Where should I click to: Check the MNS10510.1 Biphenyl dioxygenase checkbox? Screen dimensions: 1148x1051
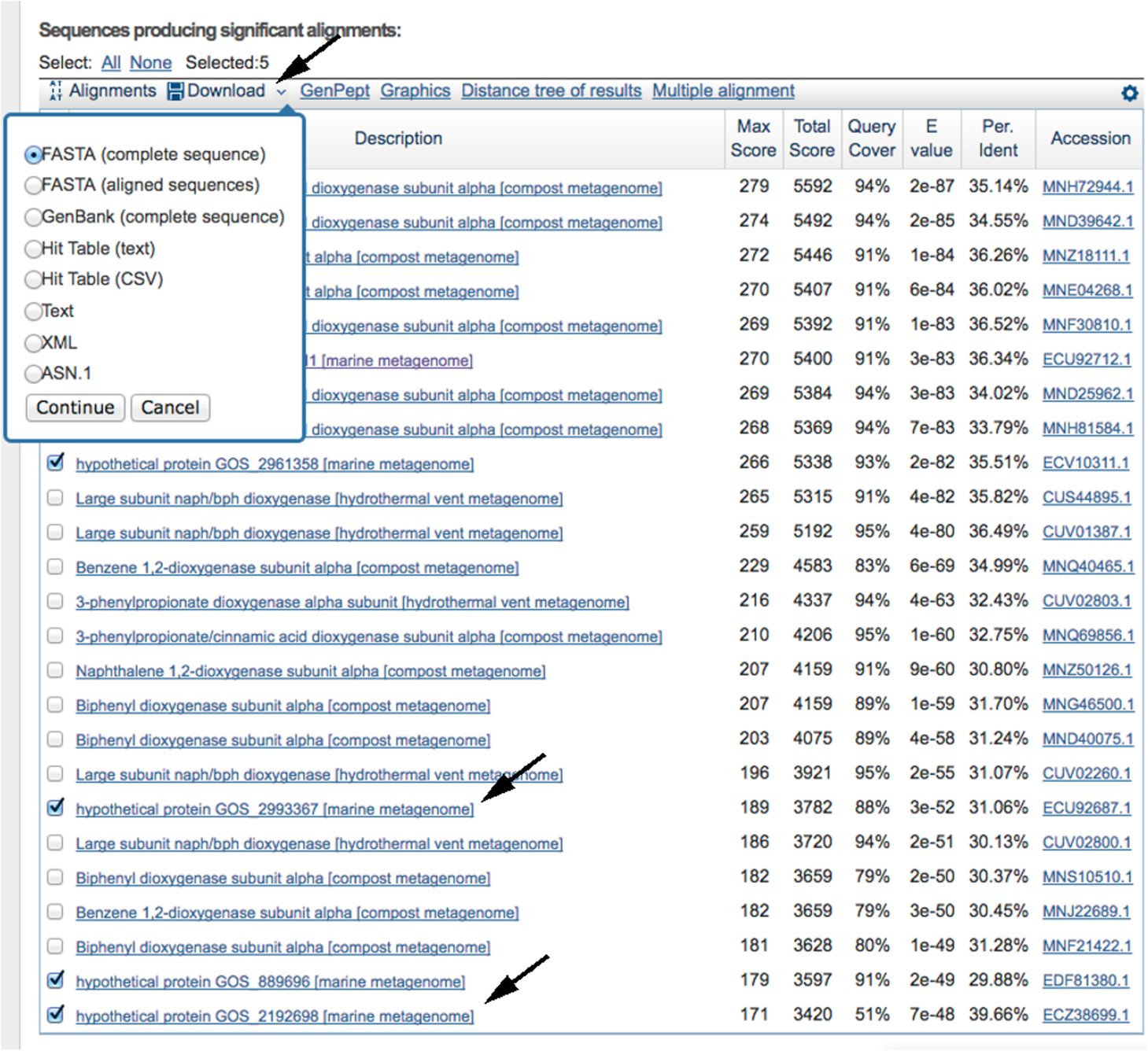point(55,876)
